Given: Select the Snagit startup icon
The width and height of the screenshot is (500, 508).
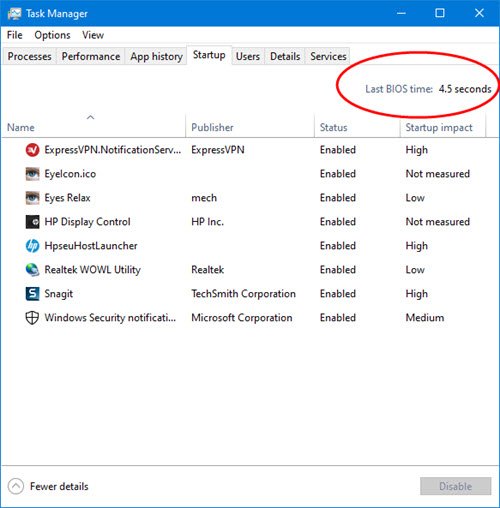Looking at the screenshot, I should (32, 294).
